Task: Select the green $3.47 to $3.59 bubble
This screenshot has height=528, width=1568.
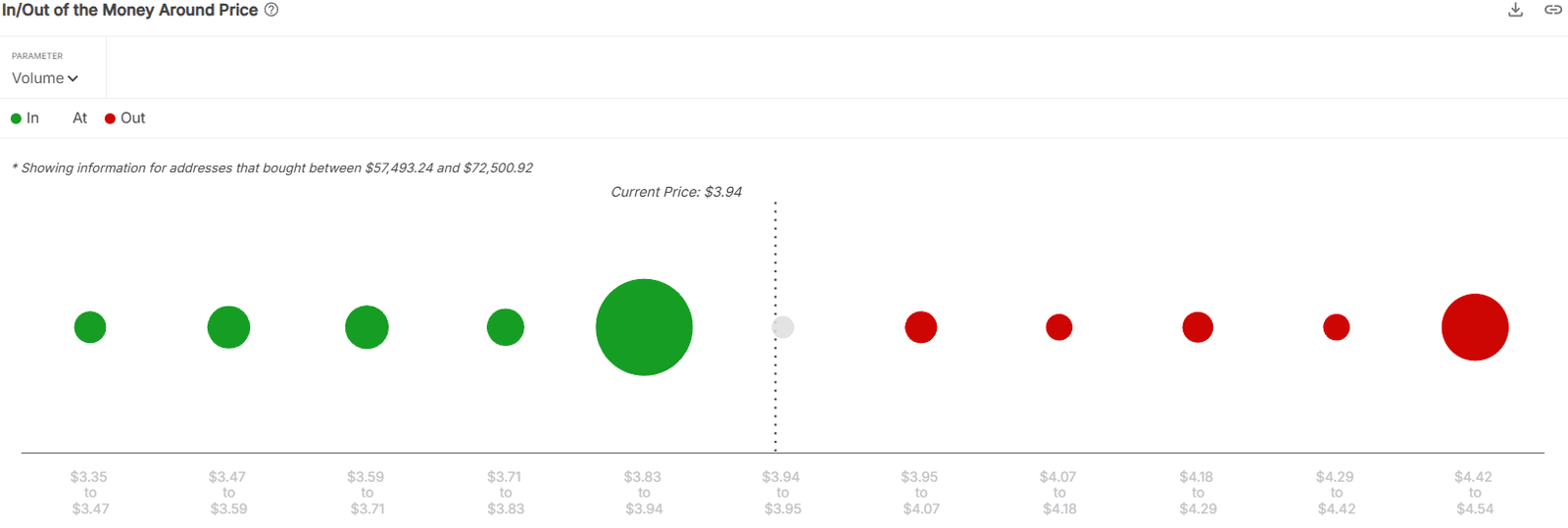Action: (228, 327)
